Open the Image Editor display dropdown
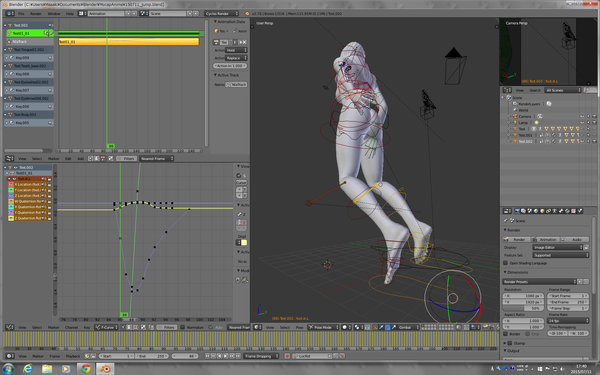The height and width of the screenshot is (375, 600). (x=558, y=248)
